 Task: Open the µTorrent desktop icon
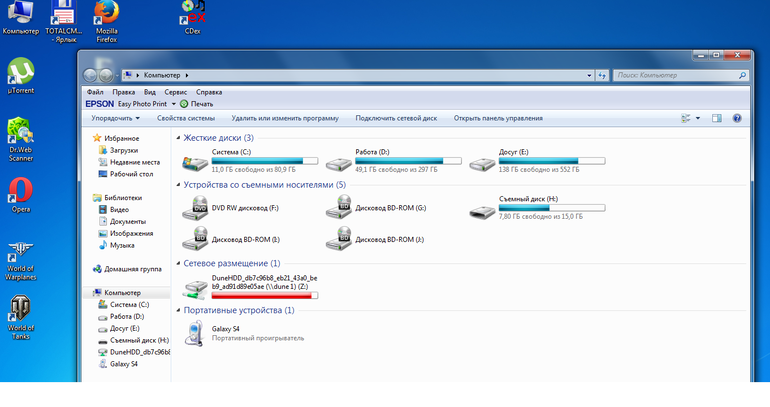tap(21, 76)
